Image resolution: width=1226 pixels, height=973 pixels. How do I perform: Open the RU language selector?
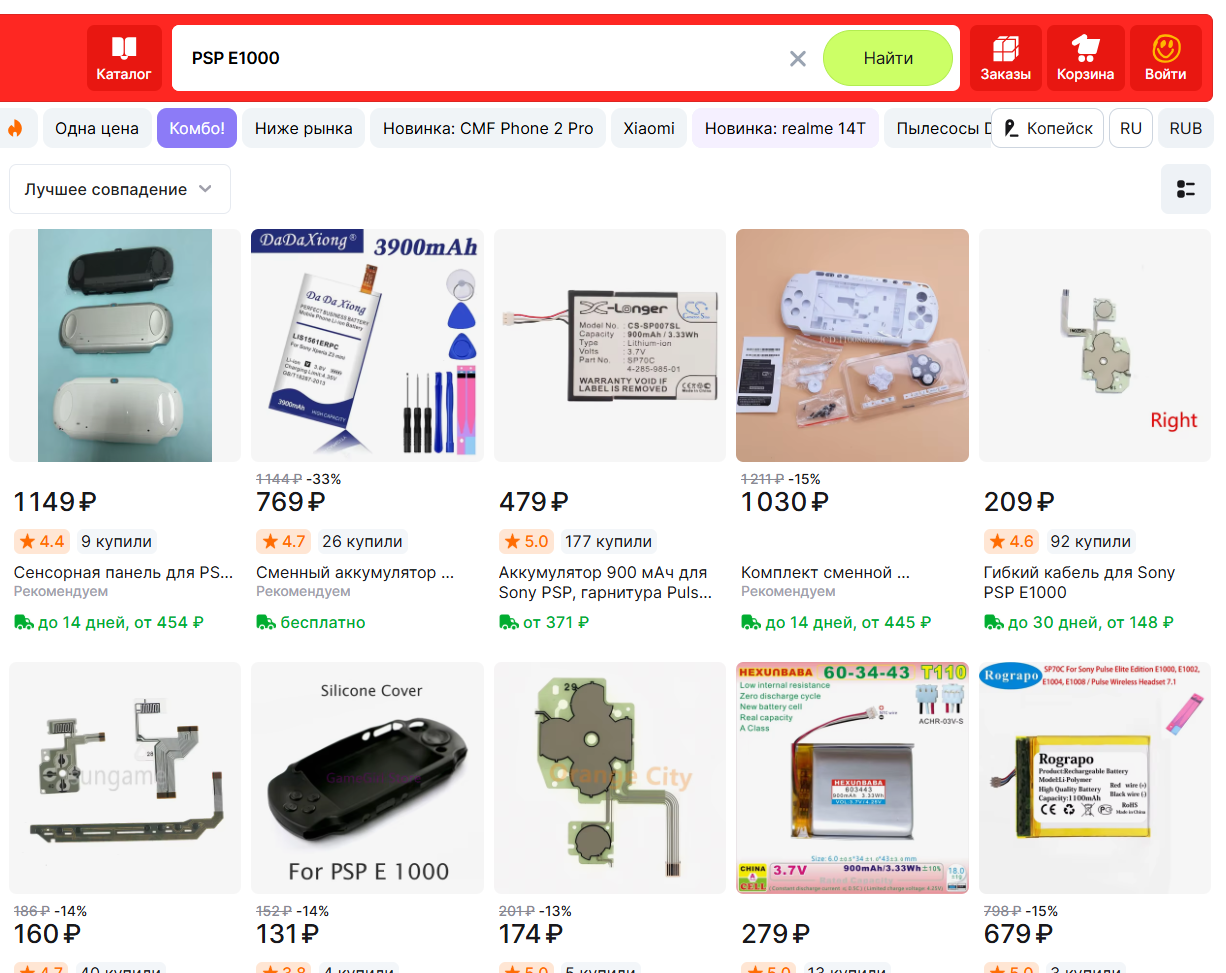(x=1131, y=128)
